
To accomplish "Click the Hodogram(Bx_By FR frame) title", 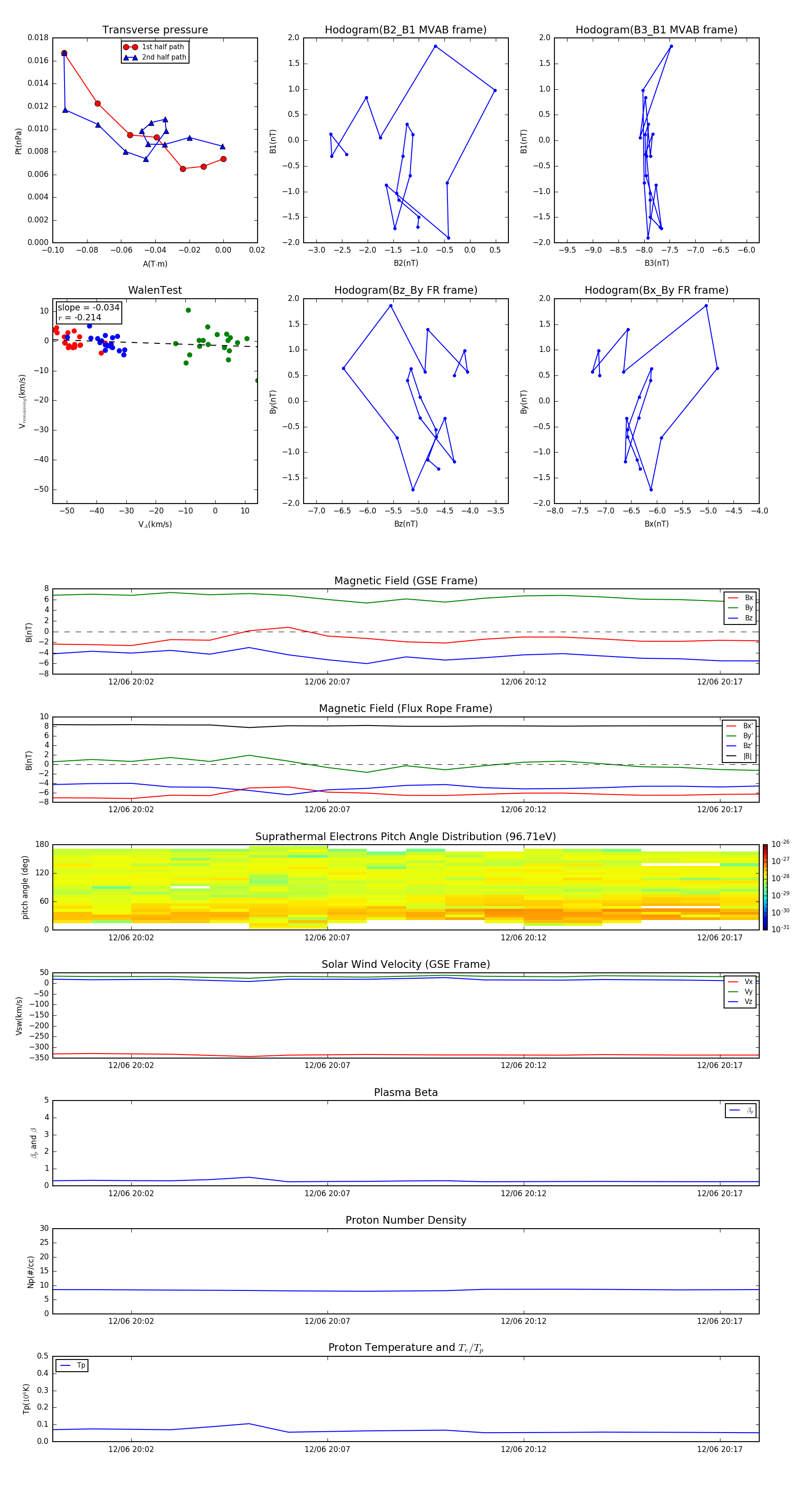I will pos(656,290).
